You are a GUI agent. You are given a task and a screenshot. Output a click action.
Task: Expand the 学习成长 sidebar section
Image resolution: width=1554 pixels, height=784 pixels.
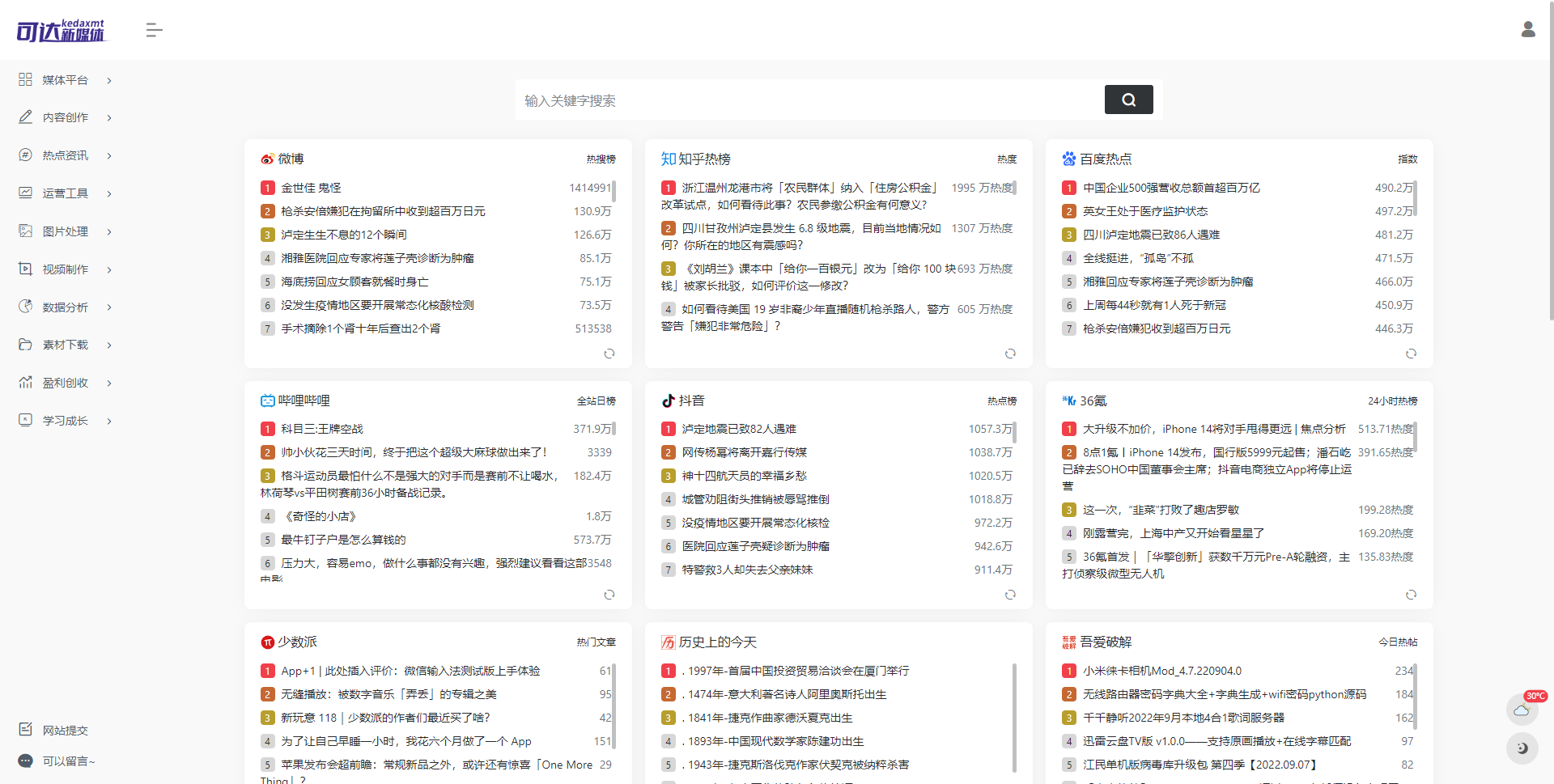[65, 420]
